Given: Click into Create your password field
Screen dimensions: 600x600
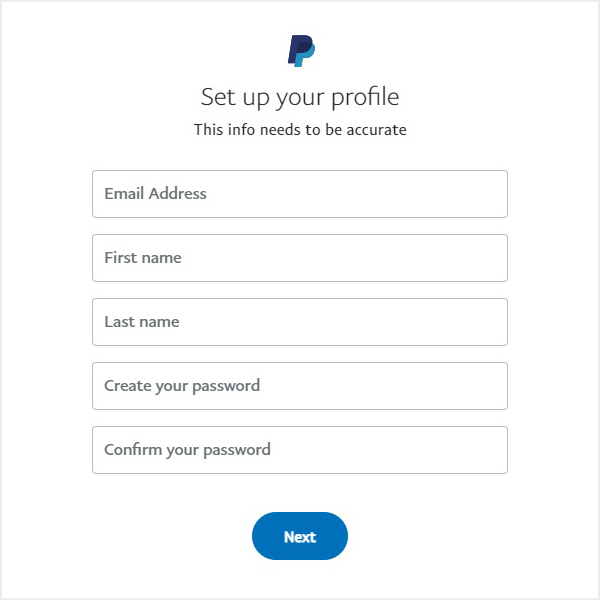Looking at the screenshot, I should point(300,386).
